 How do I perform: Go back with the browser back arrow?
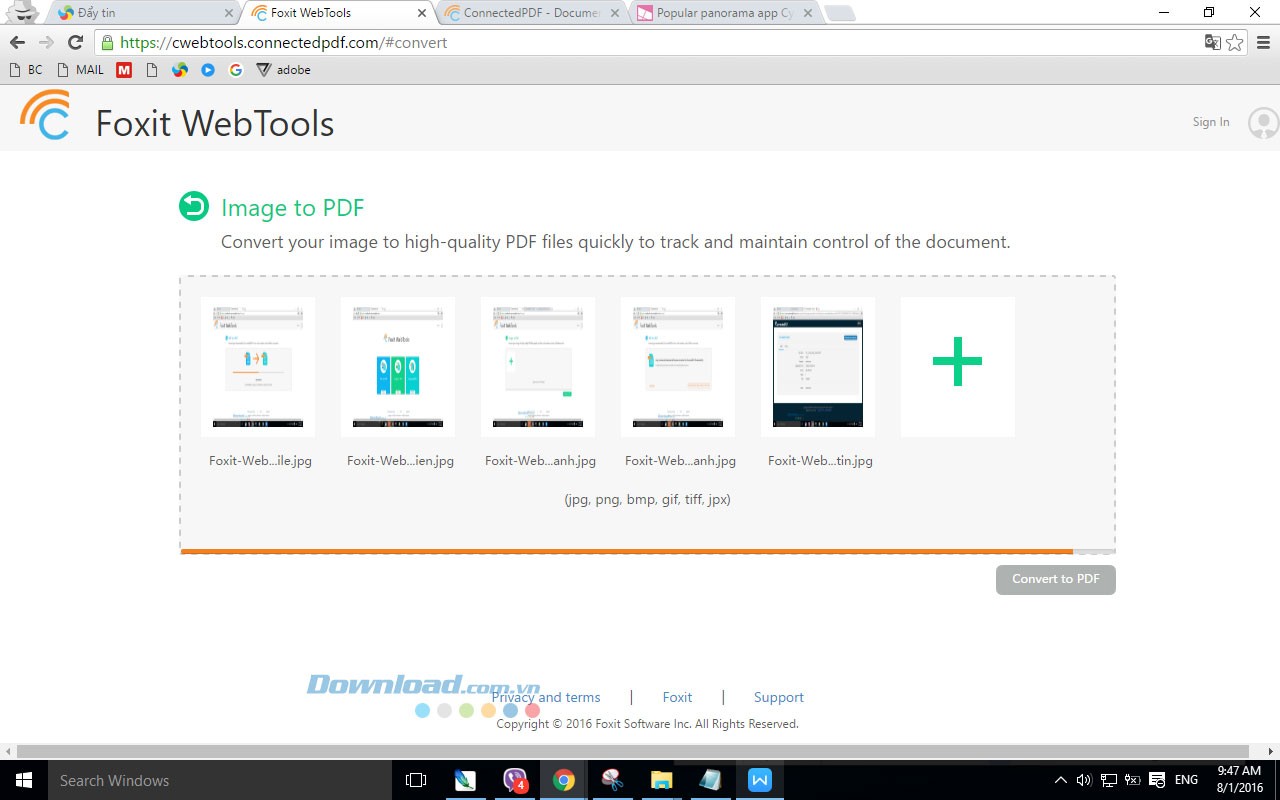[17, 42]
